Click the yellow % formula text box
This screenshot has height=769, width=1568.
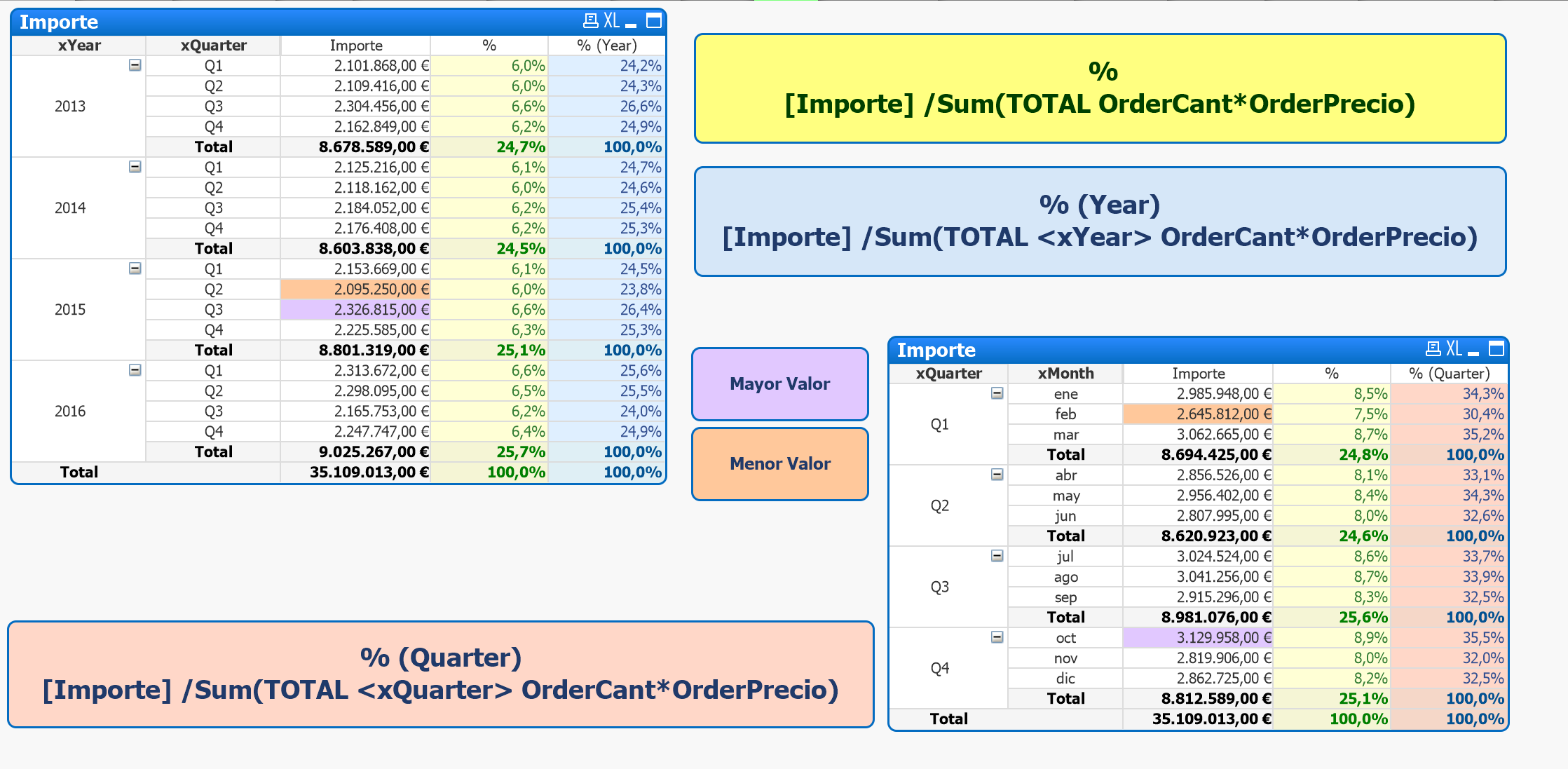pos(1100,88)
